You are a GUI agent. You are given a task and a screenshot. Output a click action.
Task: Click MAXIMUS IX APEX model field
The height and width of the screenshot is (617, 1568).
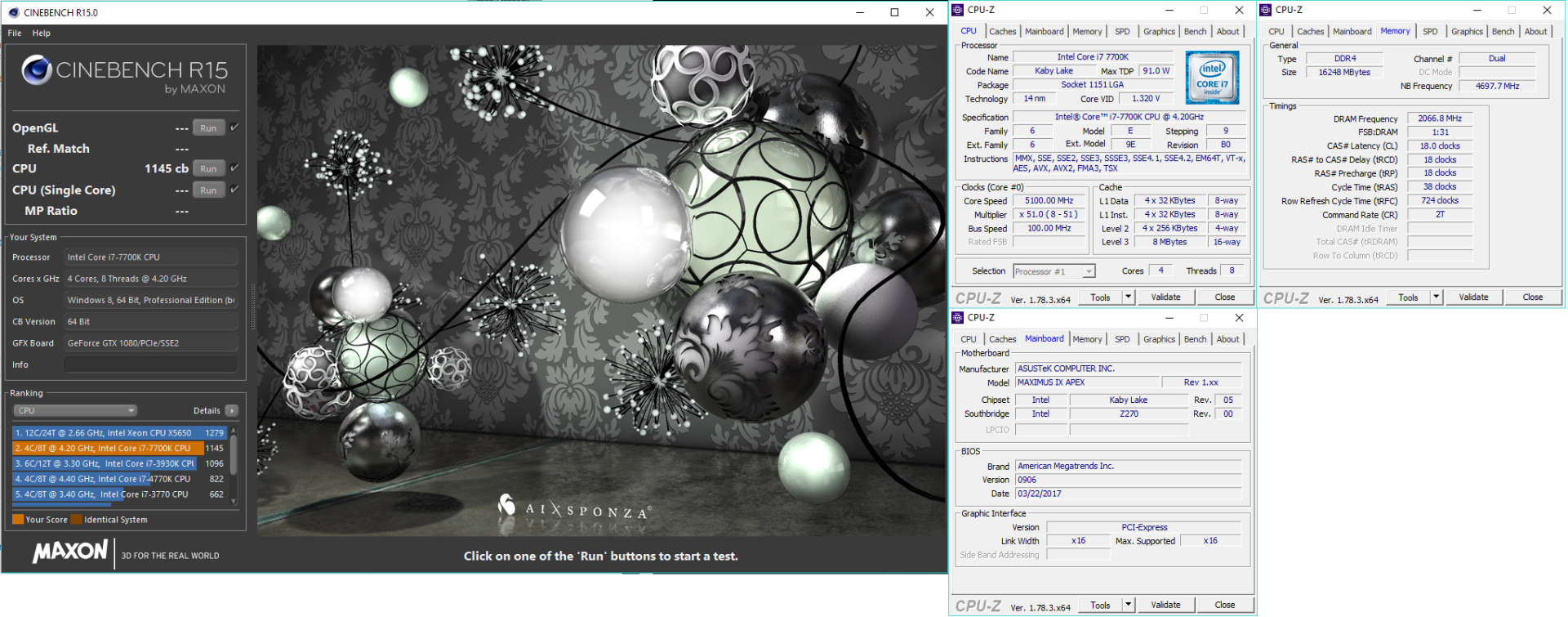[1087, 382]
